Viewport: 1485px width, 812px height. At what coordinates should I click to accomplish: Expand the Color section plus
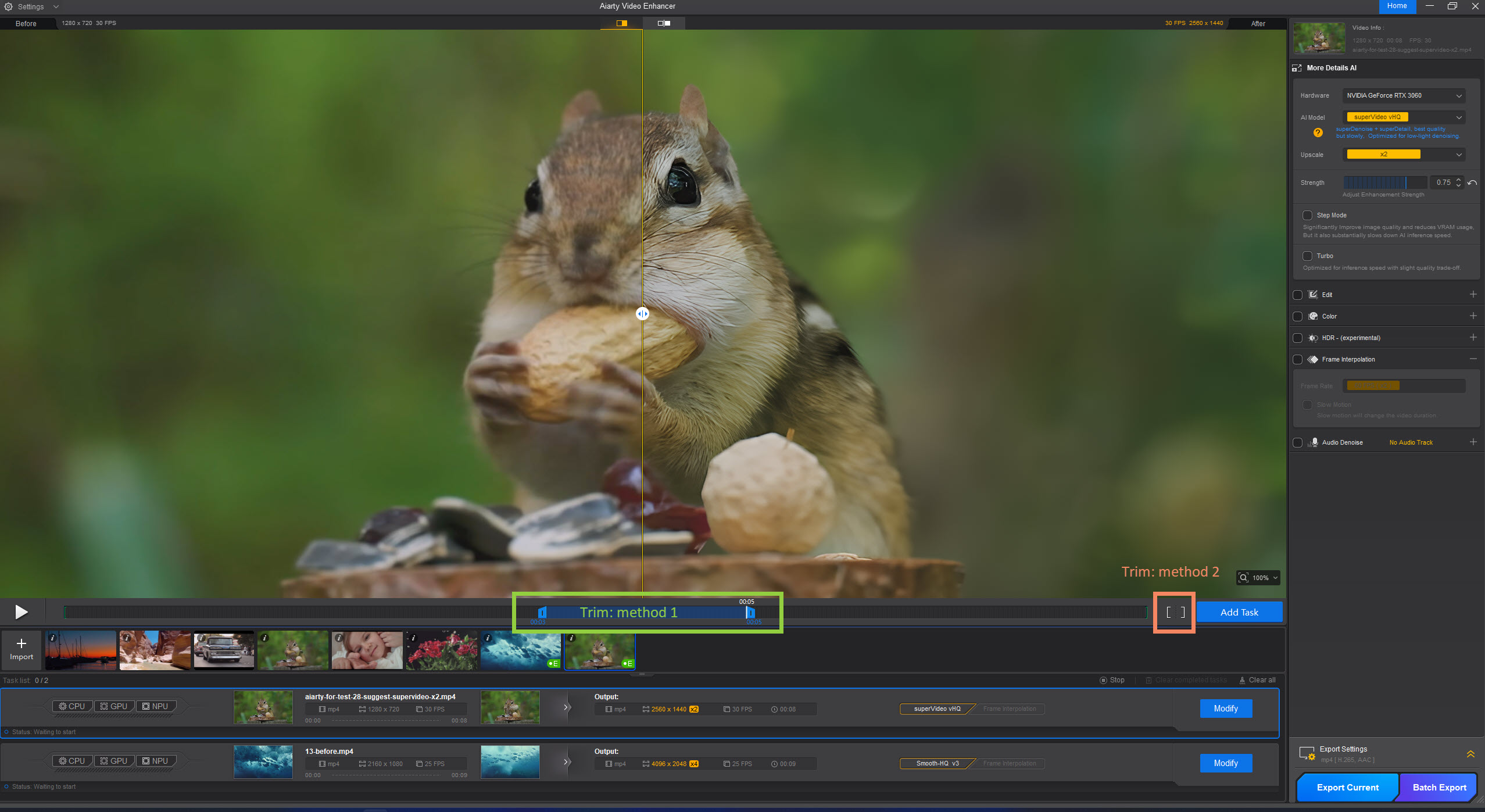pyautogui.click(x=1473, y=316)
